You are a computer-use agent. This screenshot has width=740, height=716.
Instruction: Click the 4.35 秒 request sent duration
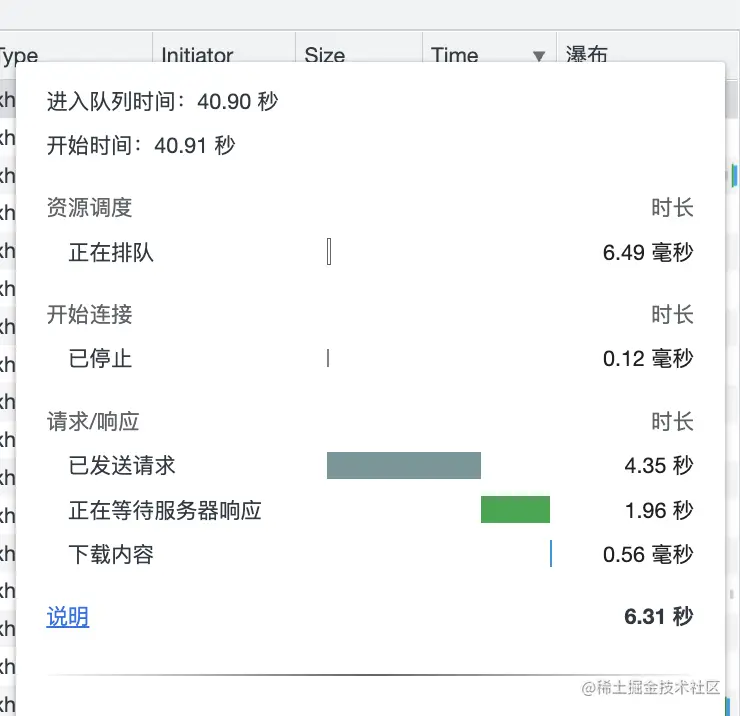[x=658, y=465]
